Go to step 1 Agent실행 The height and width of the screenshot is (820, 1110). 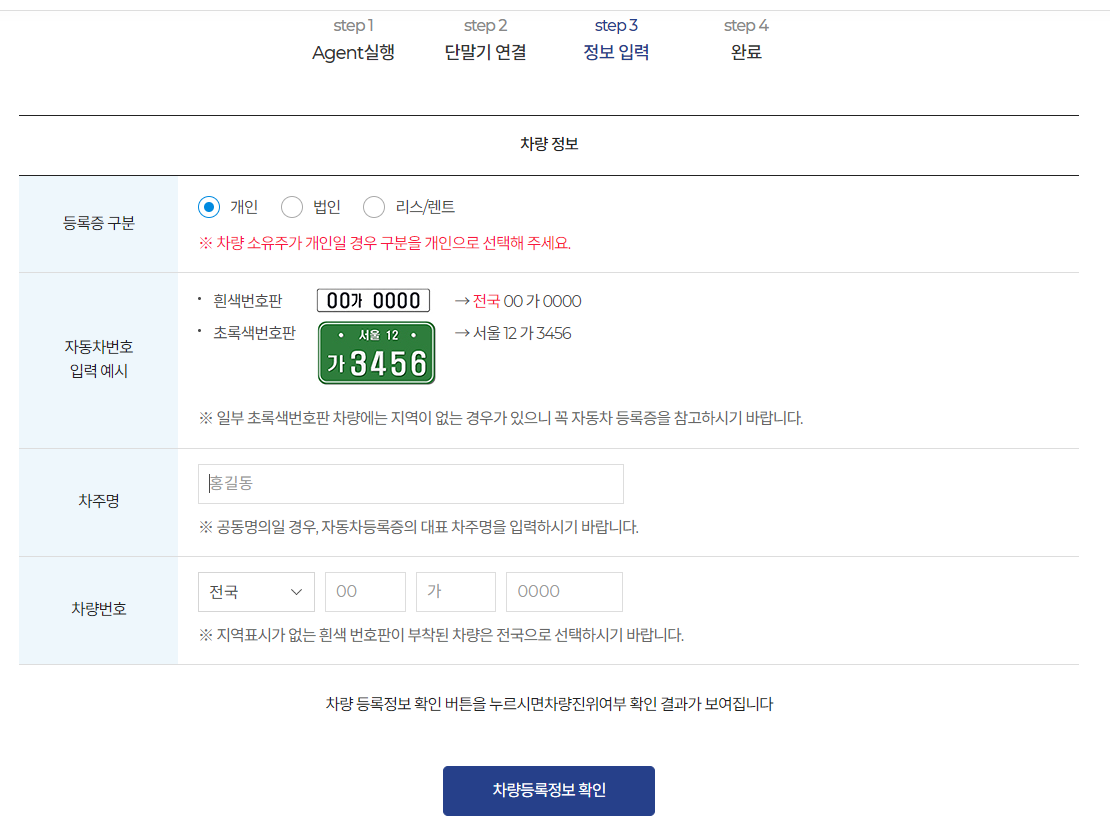[353, 40]
